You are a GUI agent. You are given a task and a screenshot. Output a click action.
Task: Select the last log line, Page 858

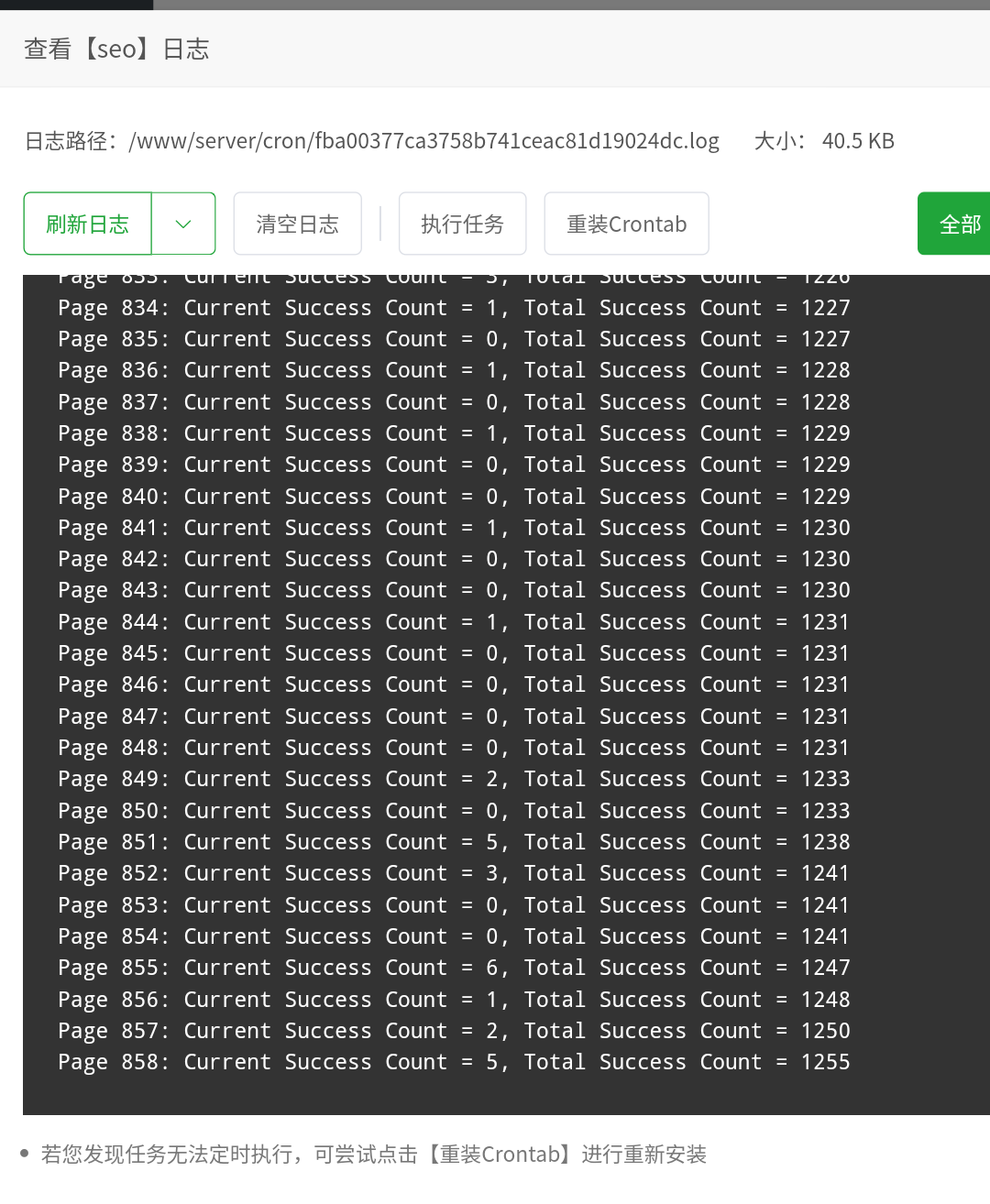[x=454, y=1063]
